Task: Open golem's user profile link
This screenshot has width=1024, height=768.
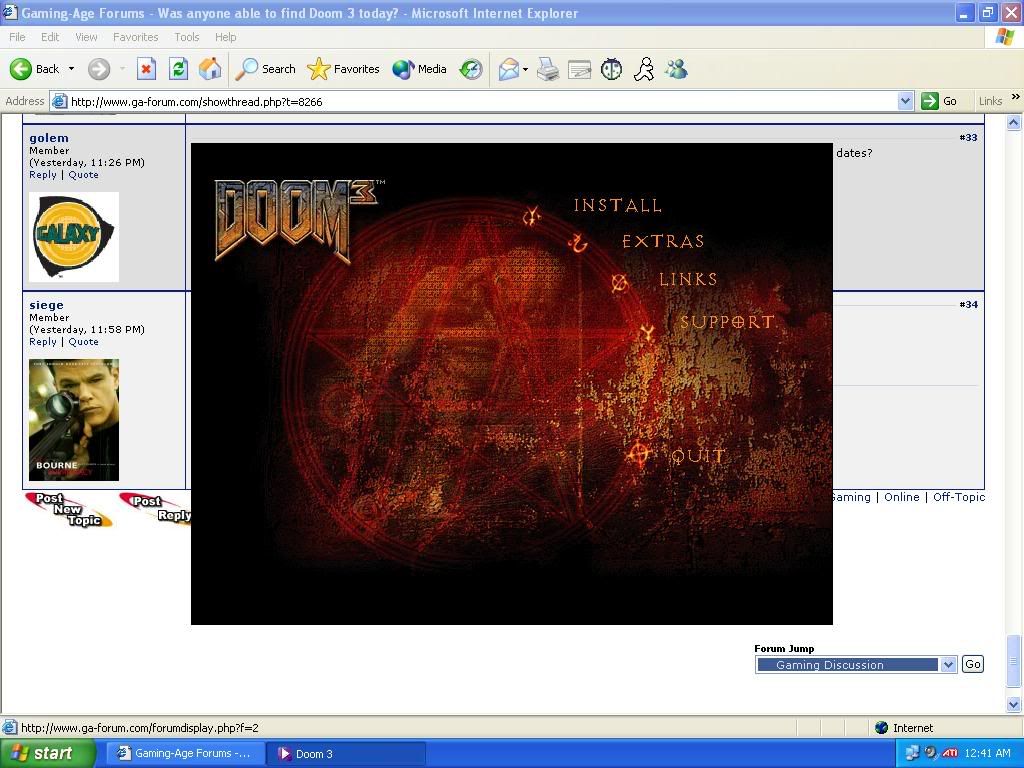Action: [x=49, y=138]
